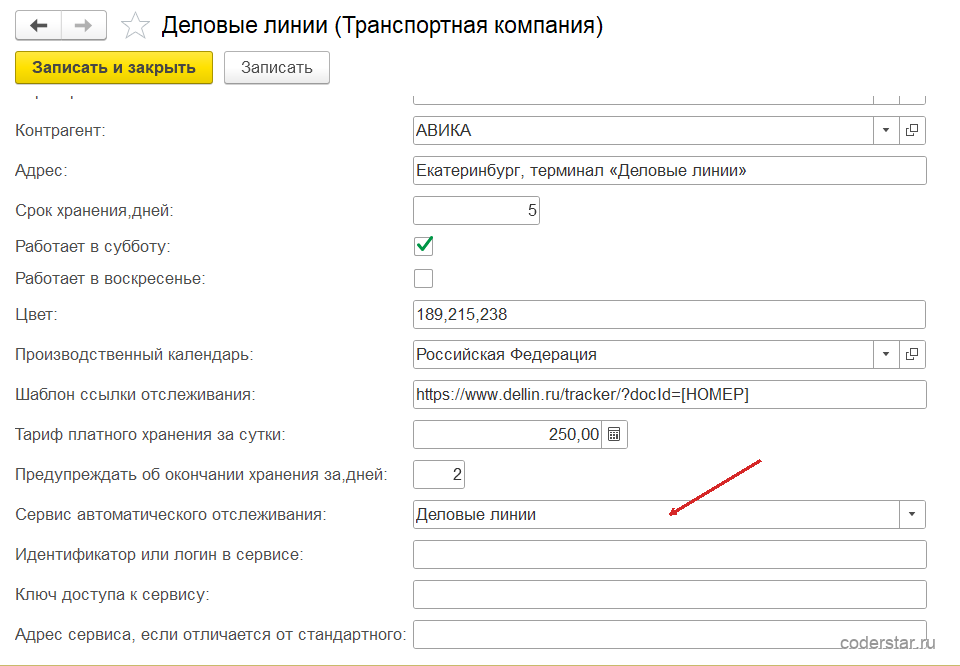The image size is (960, 666).
Task: Click the Деловые линии tracking service field
Action: click(x=656, y=515)
